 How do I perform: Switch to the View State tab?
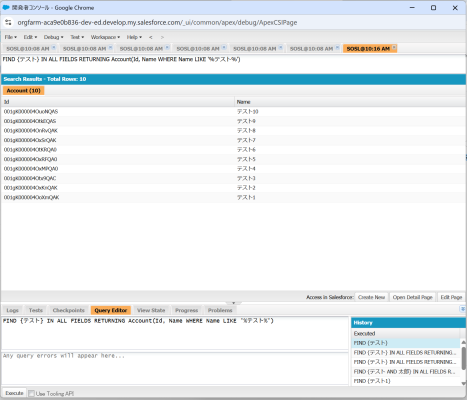click(x=151, y=310)
